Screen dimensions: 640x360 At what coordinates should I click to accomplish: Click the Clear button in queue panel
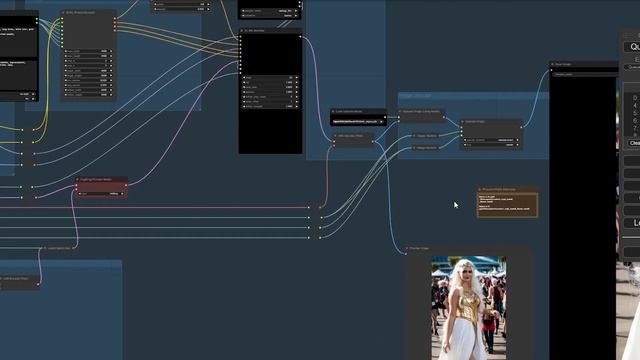[x=634, y=143]
